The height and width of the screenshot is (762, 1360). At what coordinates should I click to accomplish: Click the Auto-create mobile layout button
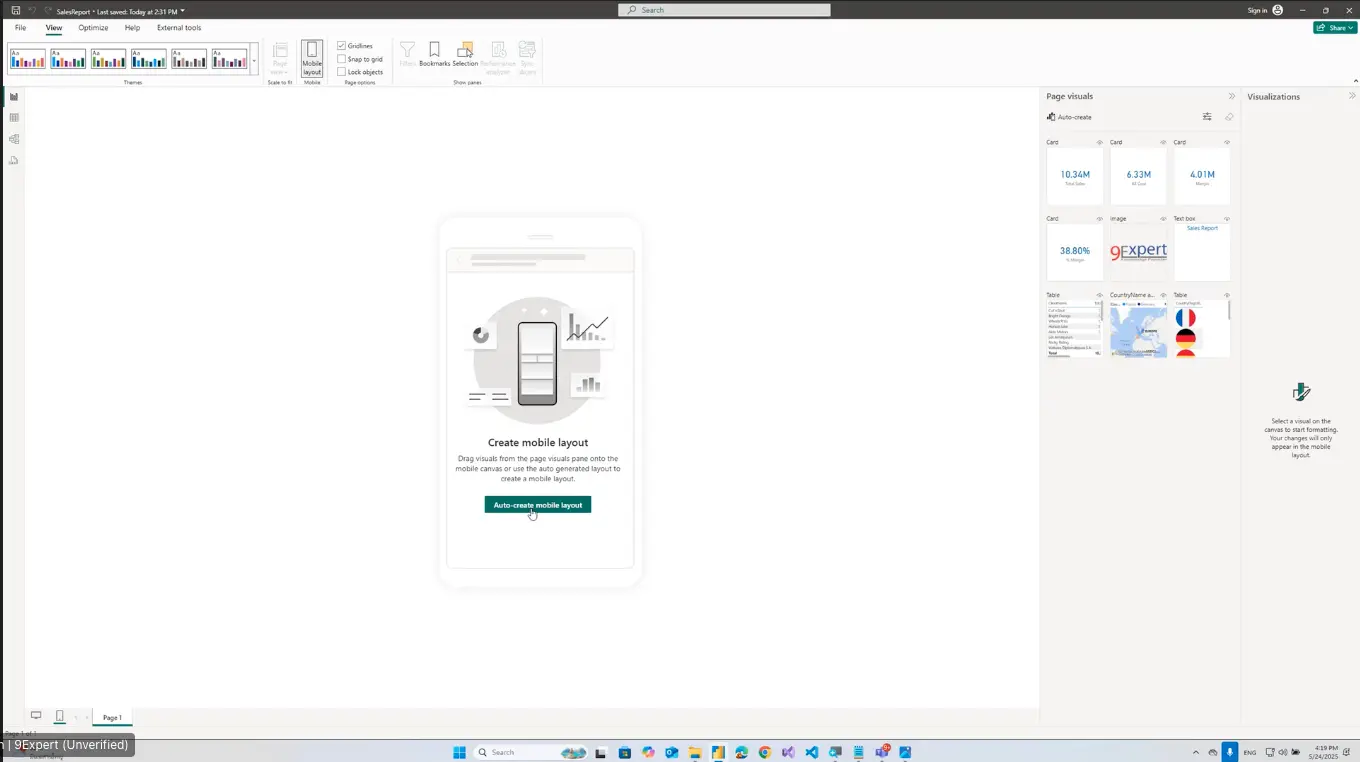(538, 505)
